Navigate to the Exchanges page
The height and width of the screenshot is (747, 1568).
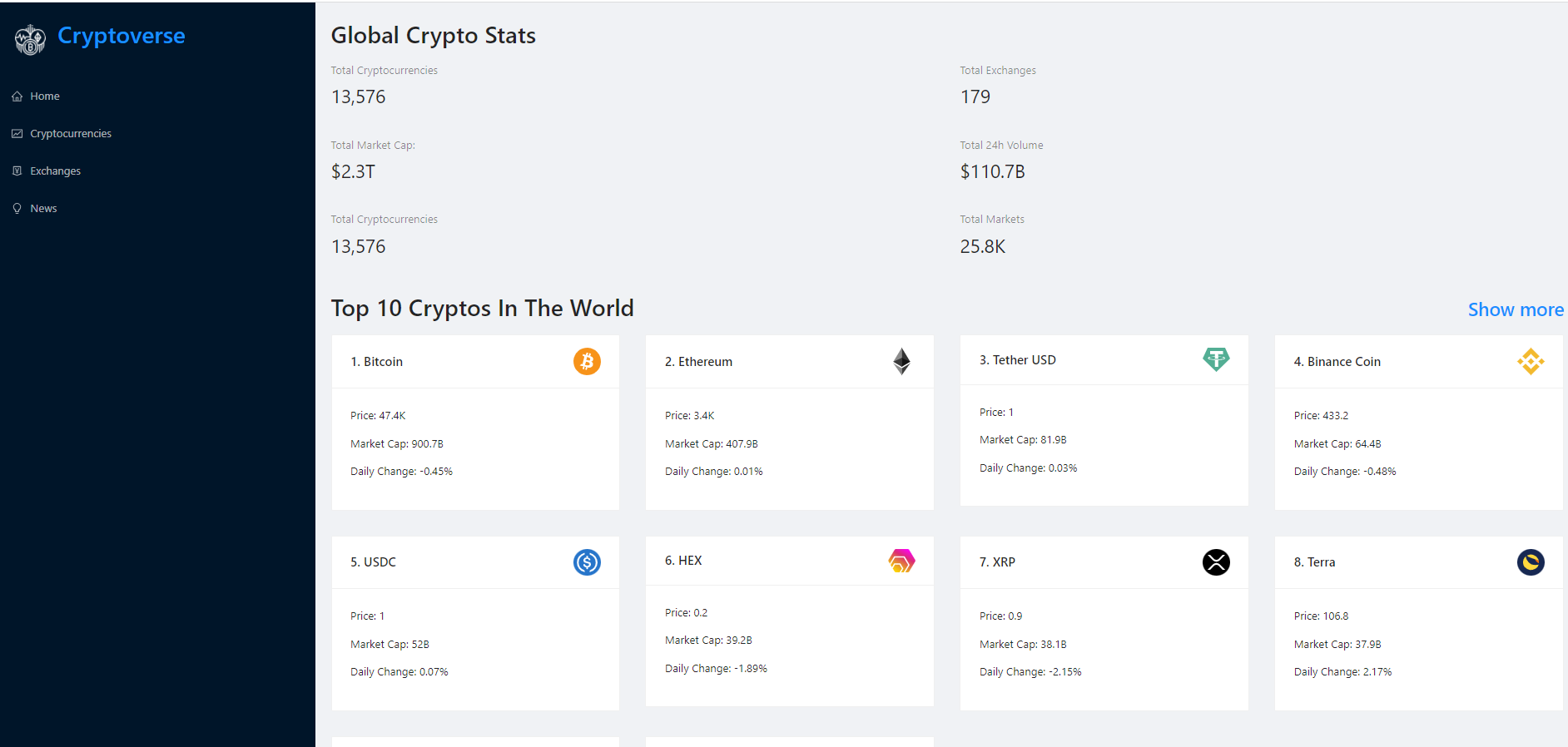(55, 171)
